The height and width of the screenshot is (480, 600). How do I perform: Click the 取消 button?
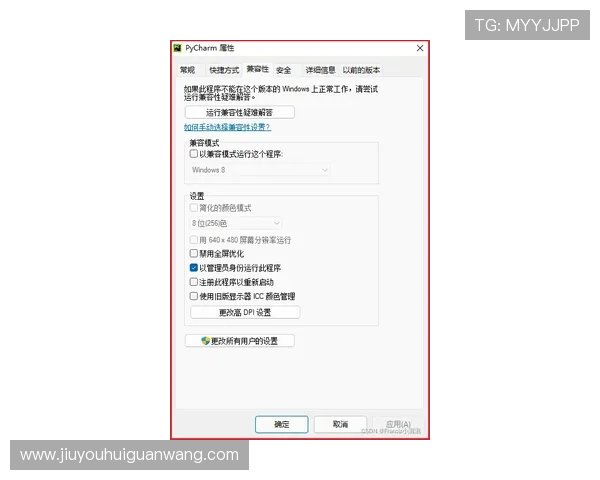pyautogui.click(x=340, y=424)
